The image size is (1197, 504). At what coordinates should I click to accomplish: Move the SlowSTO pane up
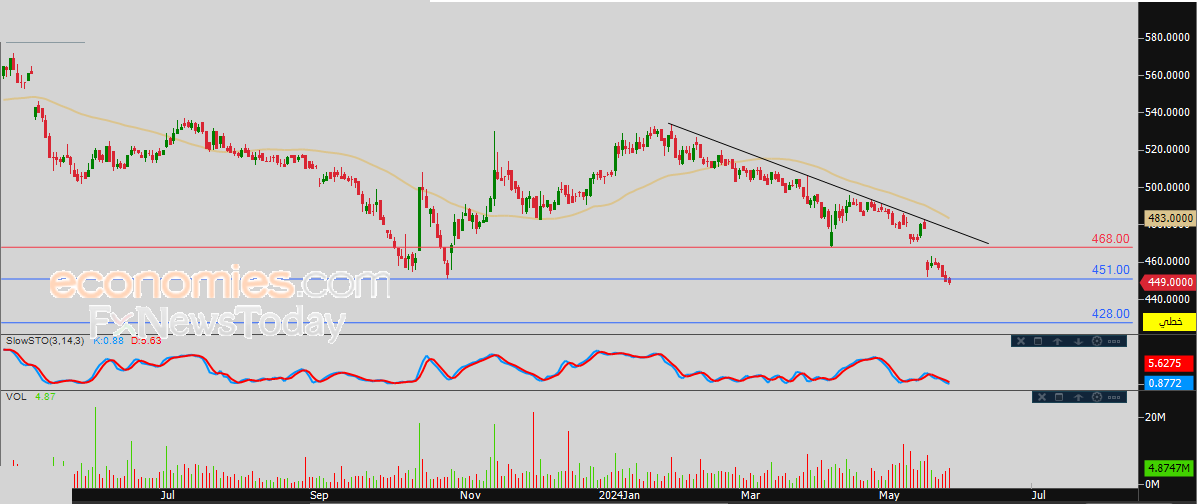tap(1057, 341)
